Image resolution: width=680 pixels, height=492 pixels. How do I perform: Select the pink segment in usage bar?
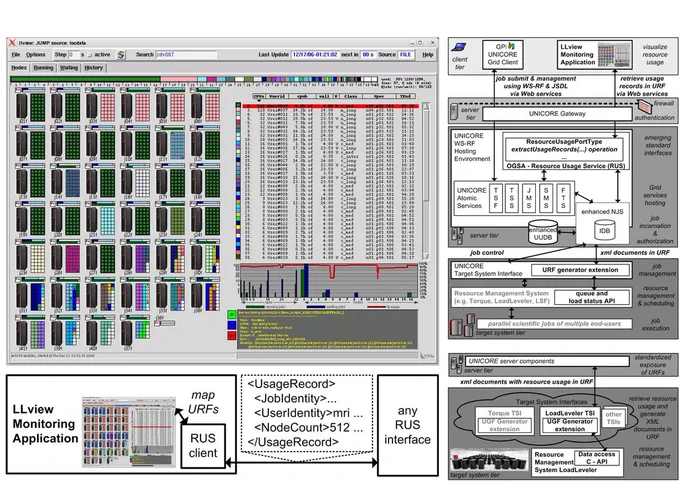pos(179,79)
